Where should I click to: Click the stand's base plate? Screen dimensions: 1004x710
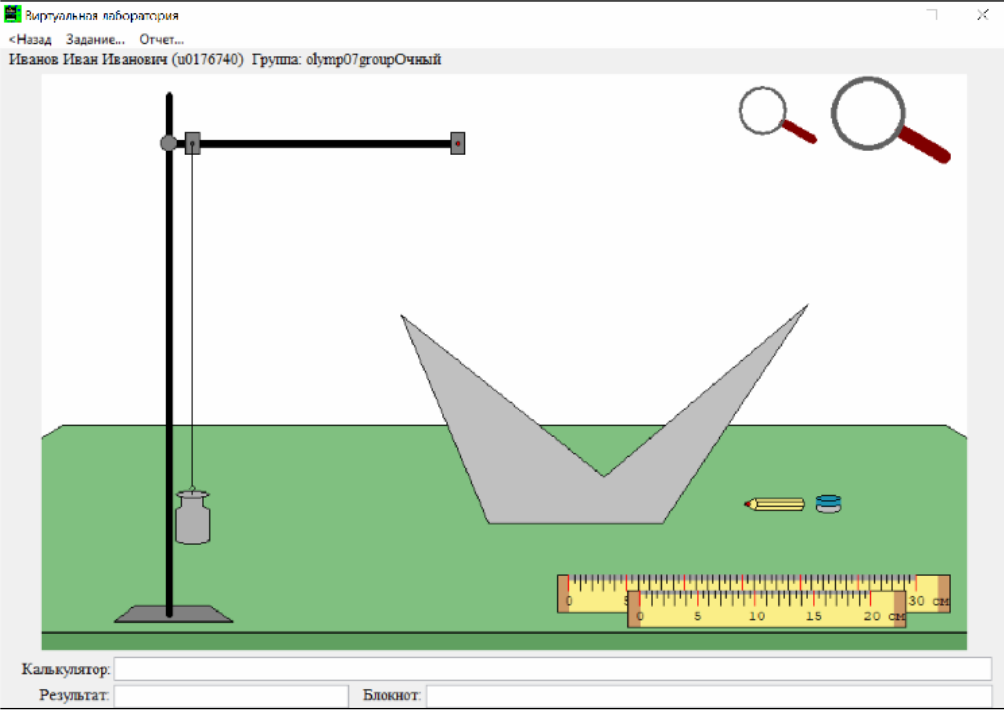(174, 614)
